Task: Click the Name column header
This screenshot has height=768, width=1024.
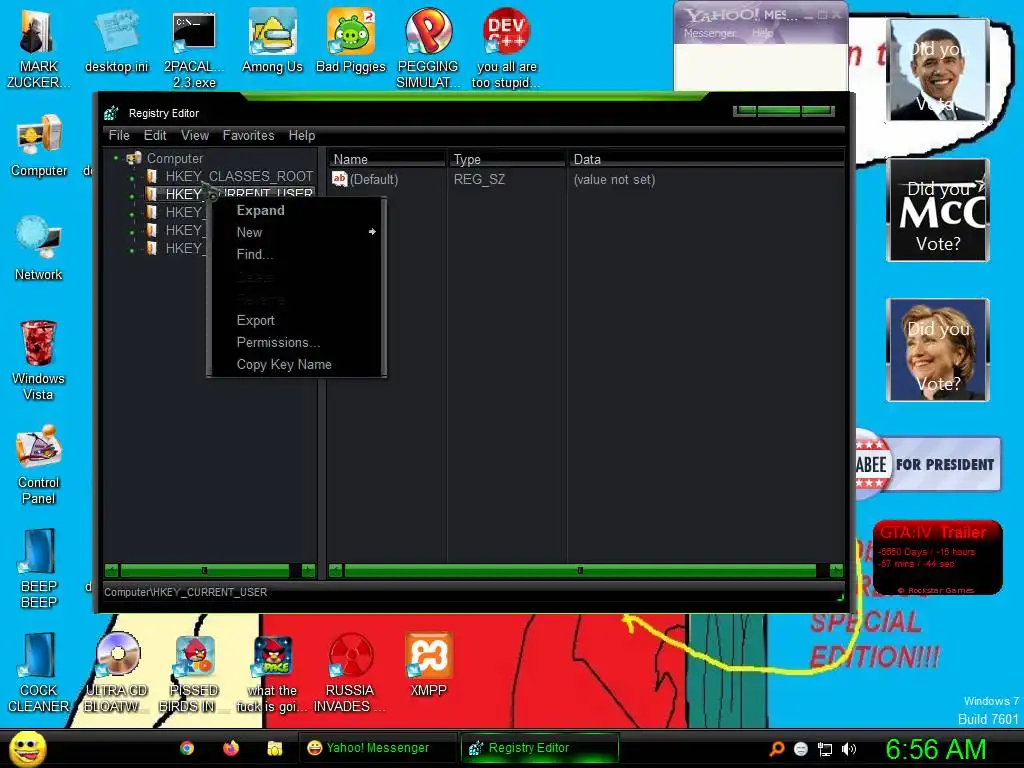Action: coord(386,159)
